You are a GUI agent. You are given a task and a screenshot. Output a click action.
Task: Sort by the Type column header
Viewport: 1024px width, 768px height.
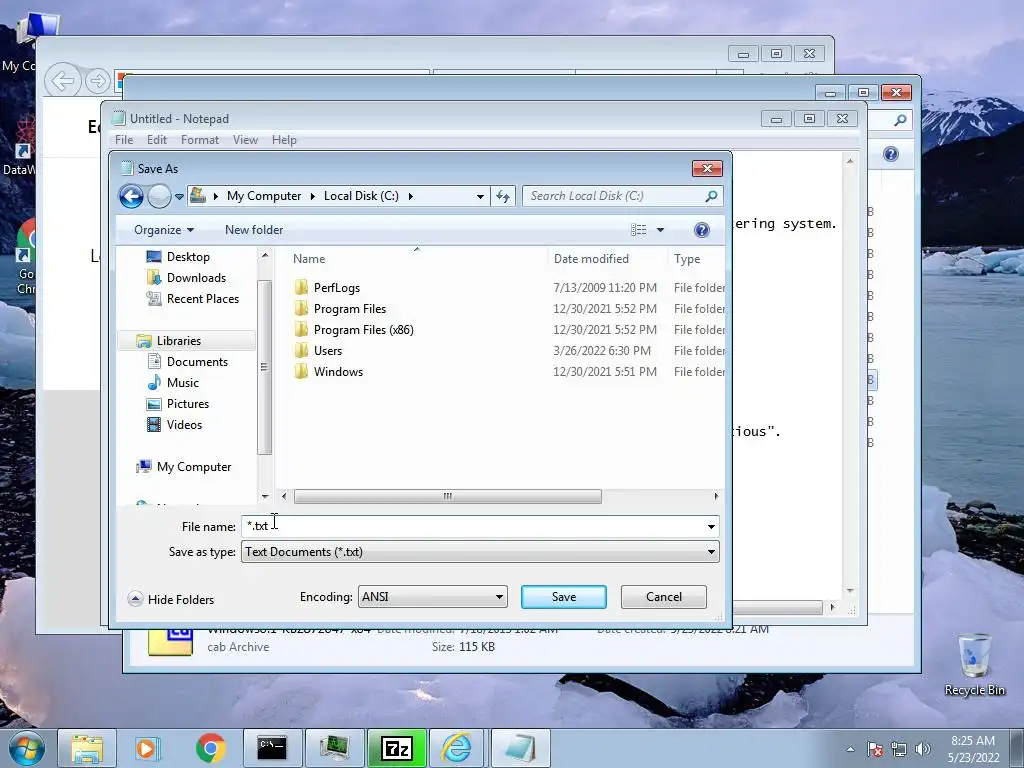[686, 259]
